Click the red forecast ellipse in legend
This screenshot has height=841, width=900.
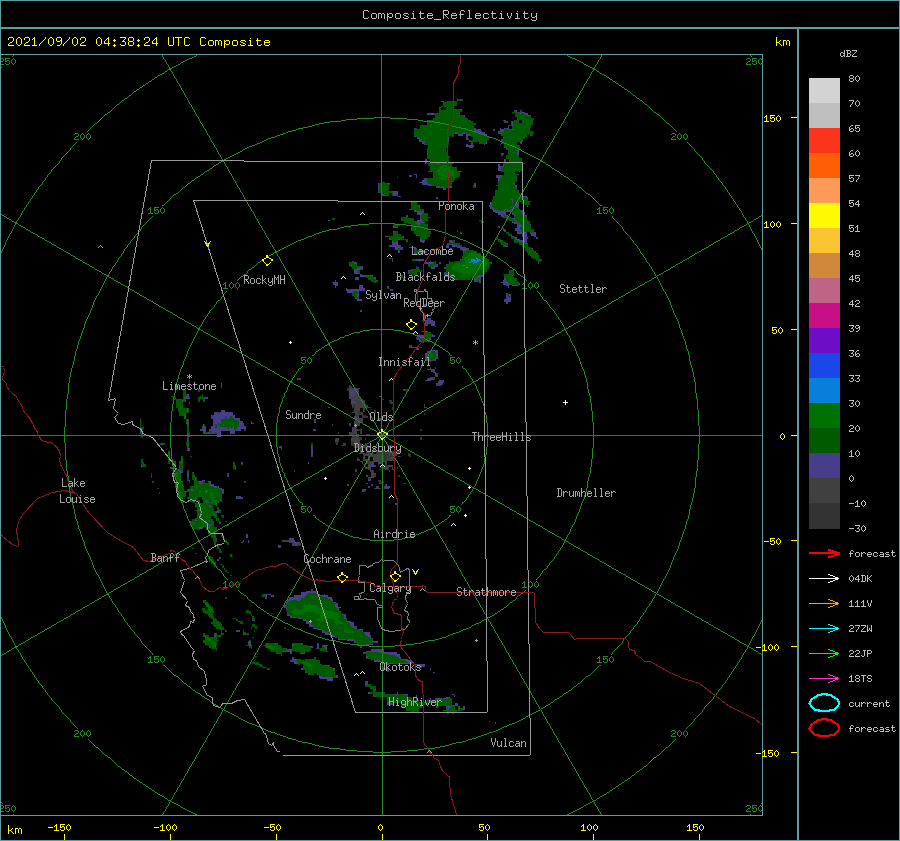(x=824, y=728)
